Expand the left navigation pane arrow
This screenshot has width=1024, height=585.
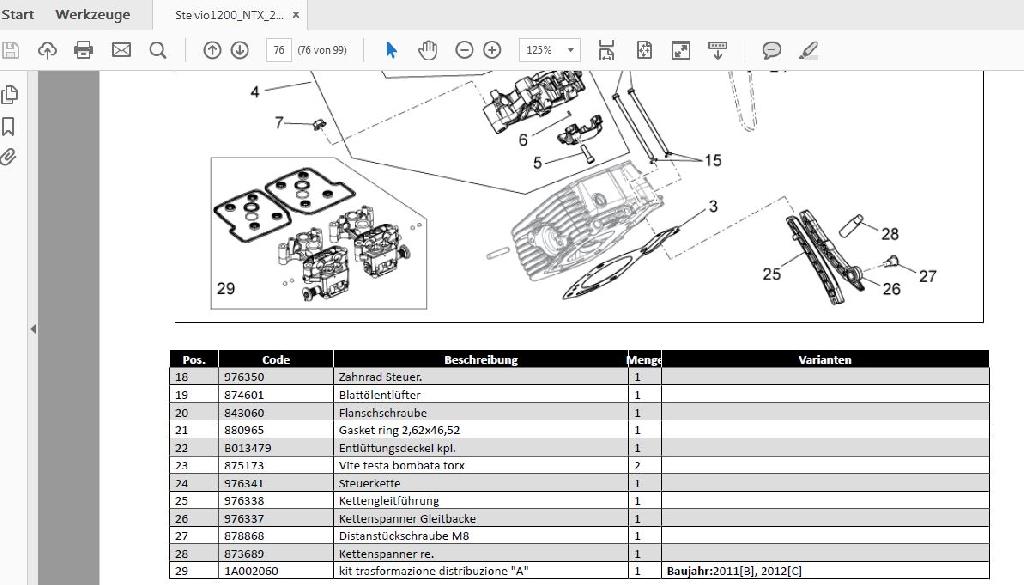pos(33,328)
